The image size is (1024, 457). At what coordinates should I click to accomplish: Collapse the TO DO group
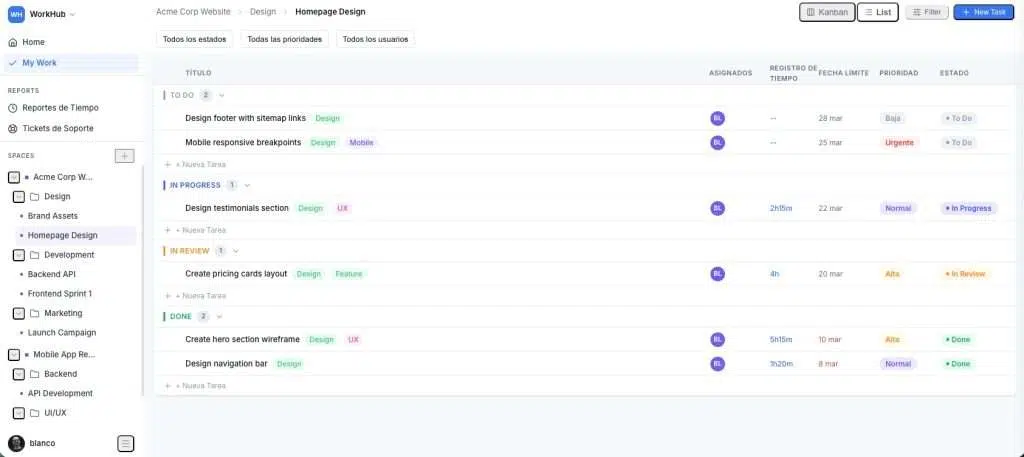point(221,95)
